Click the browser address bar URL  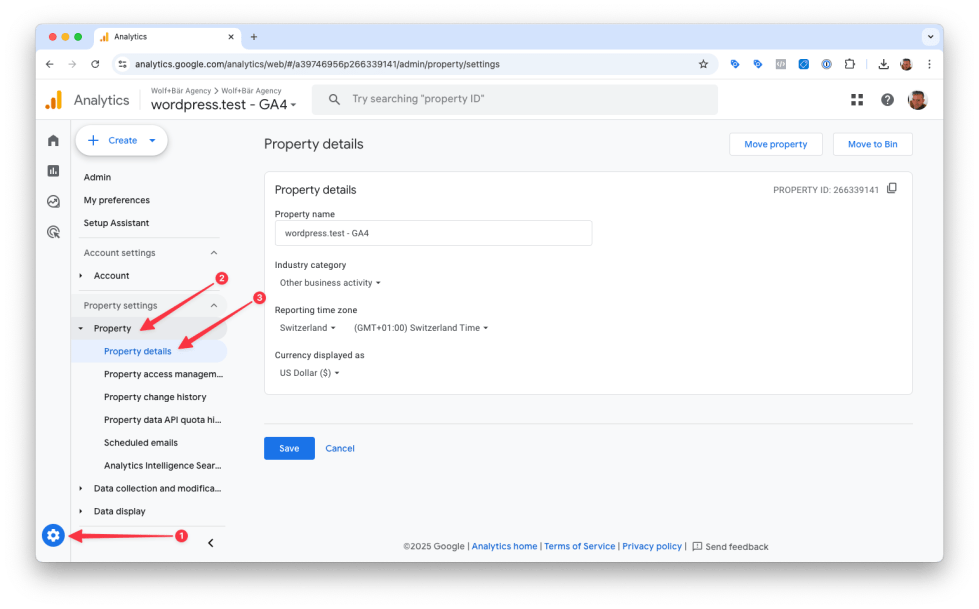point(317,64)
